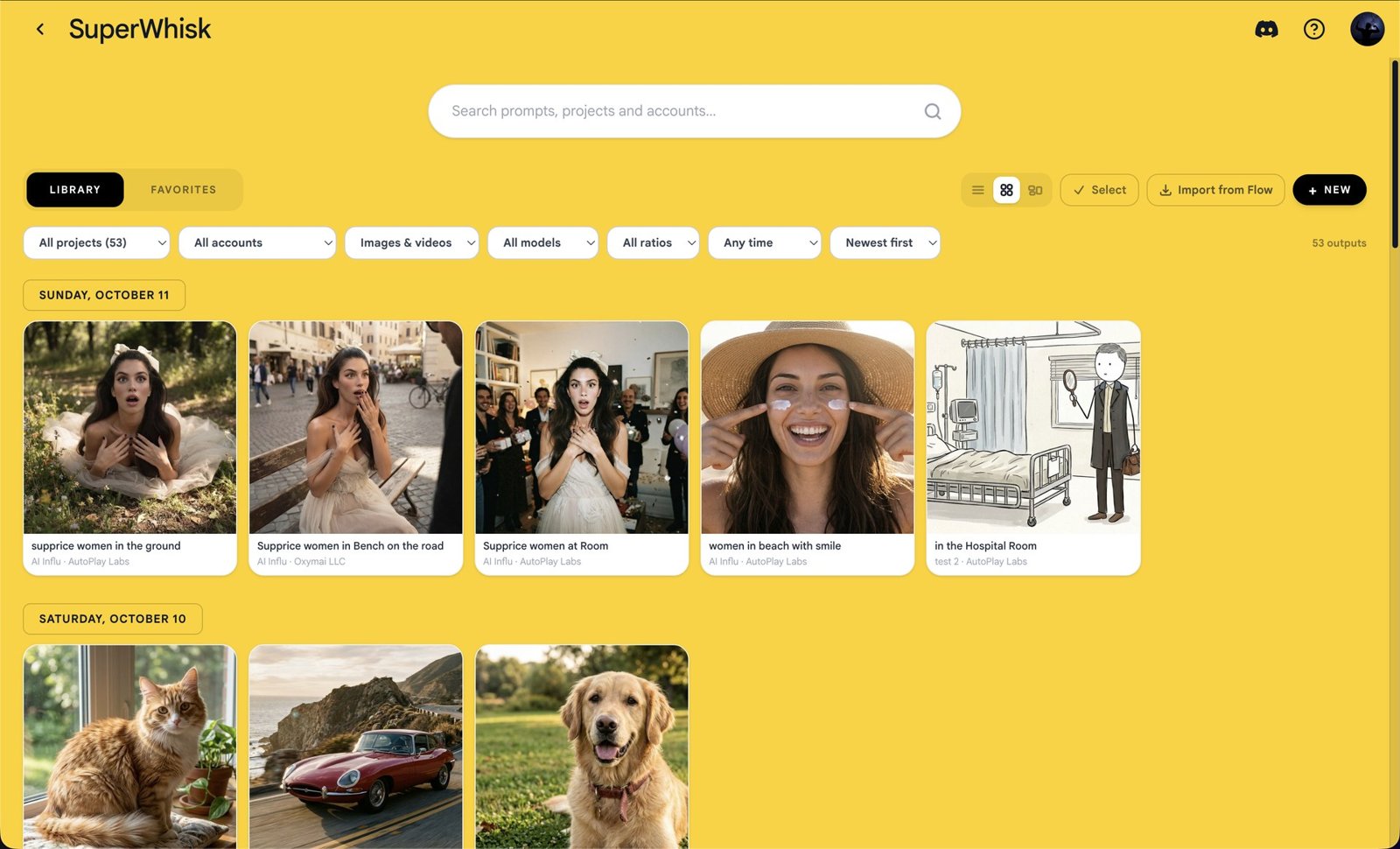
Task: Open the in the Hospital Room sketch
Action: (1032, 427)
